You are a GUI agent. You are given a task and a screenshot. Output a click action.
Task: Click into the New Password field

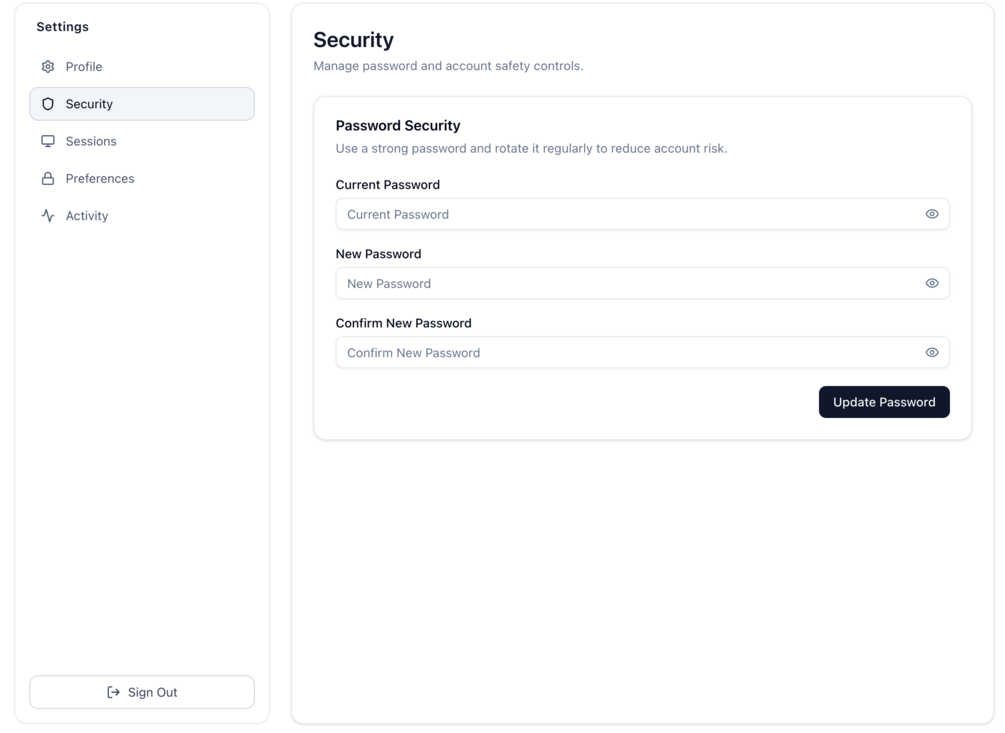642,283
